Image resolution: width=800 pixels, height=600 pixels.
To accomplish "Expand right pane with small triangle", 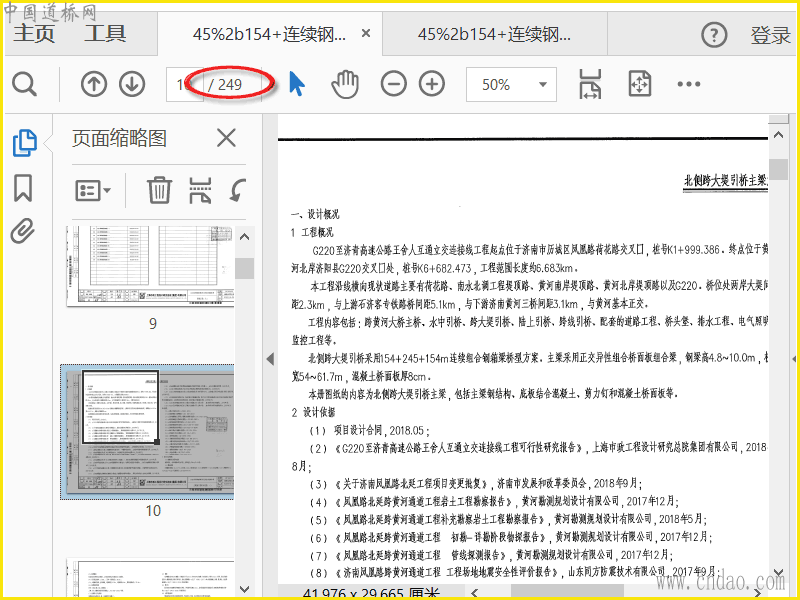I will click(x=794, y=359).
